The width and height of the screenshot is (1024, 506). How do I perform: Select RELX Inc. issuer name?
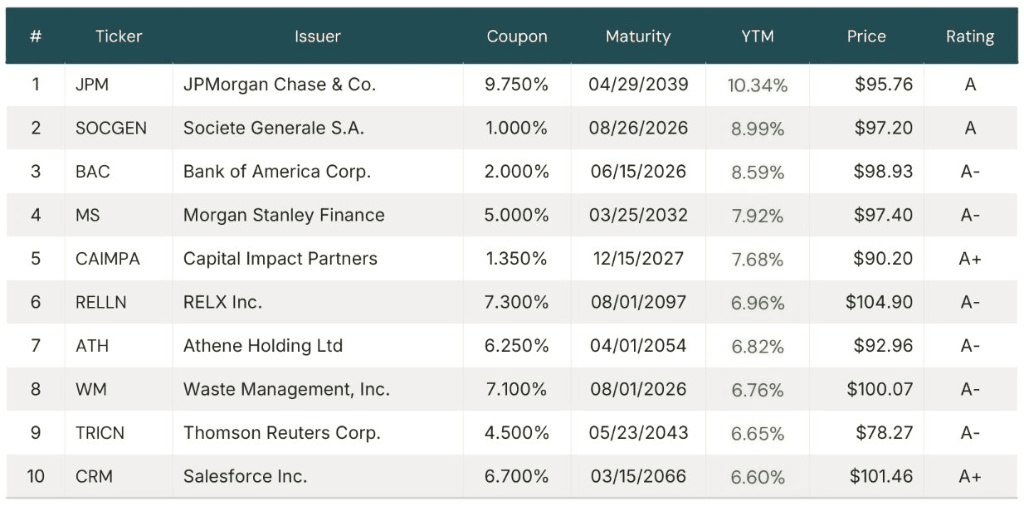pos(223,302)
